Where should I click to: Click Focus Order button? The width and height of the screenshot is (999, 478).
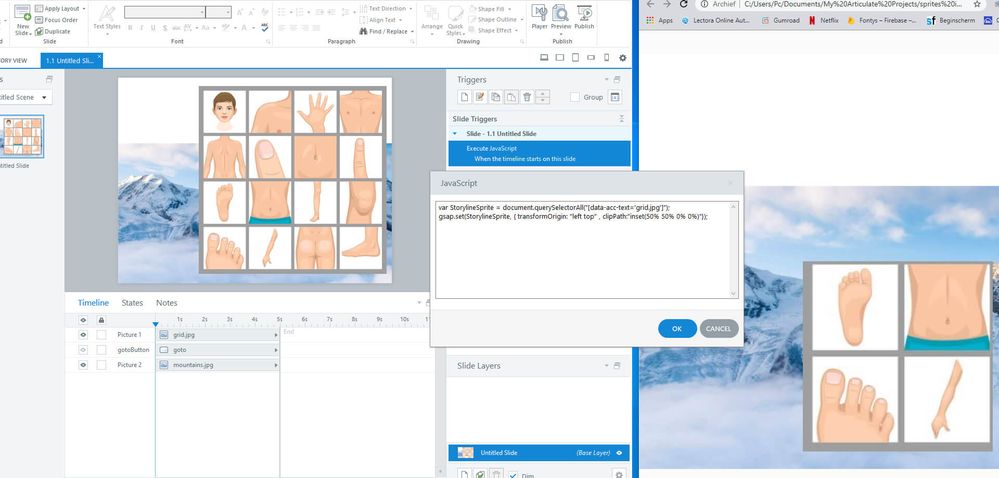56,20
